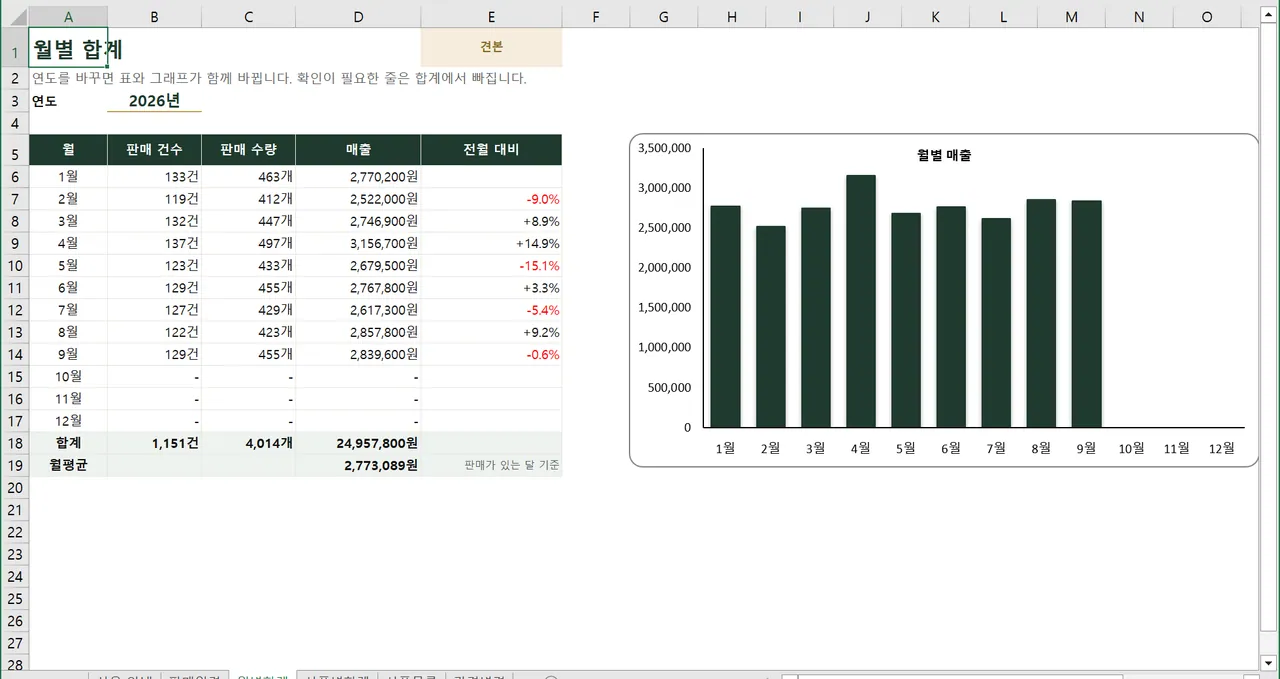Select the -15.1% change cell

coord(491,266)
